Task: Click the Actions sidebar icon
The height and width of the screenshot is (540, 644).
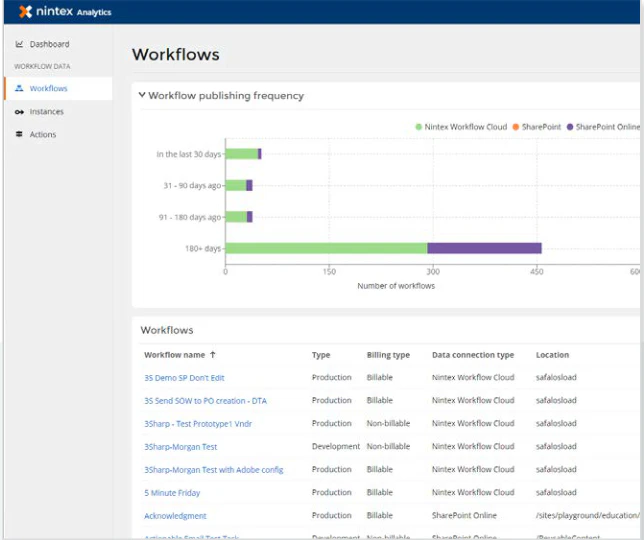Action: click(x=19, y=134)
